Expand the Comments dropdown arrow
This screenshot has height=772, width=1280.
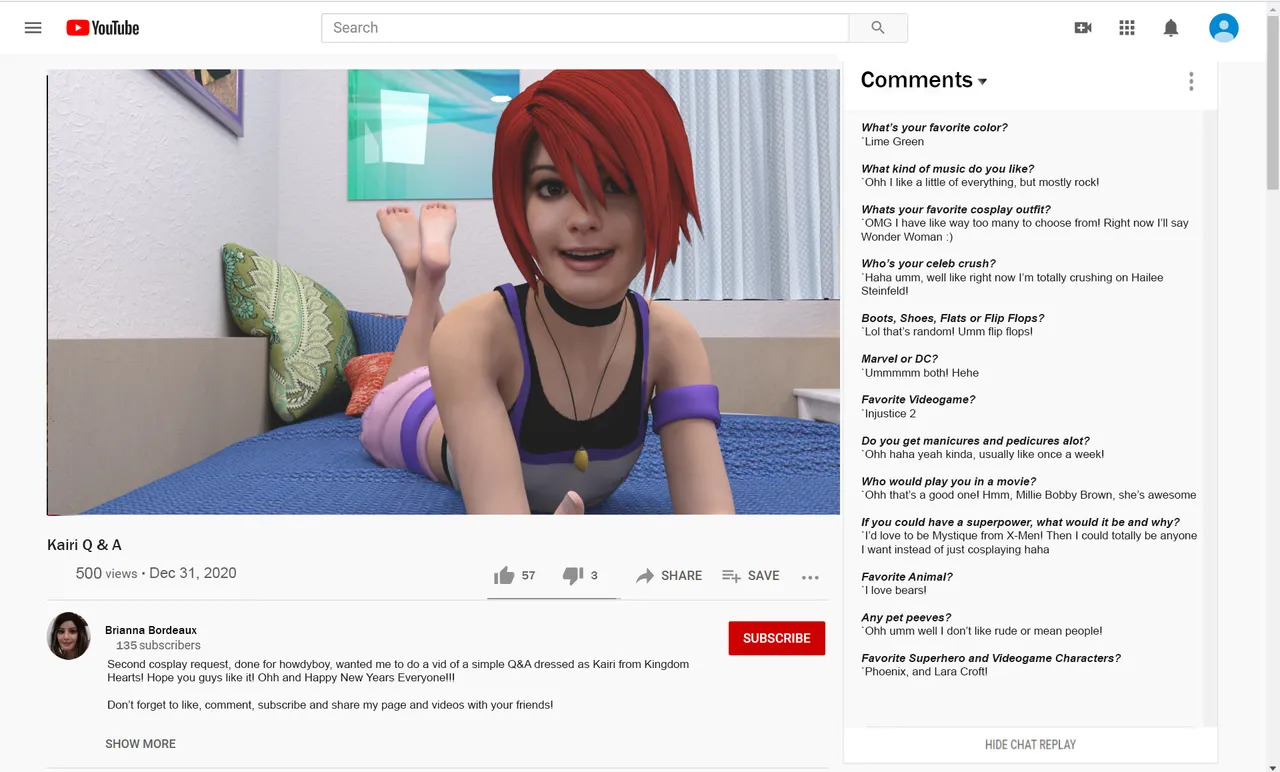983,81
